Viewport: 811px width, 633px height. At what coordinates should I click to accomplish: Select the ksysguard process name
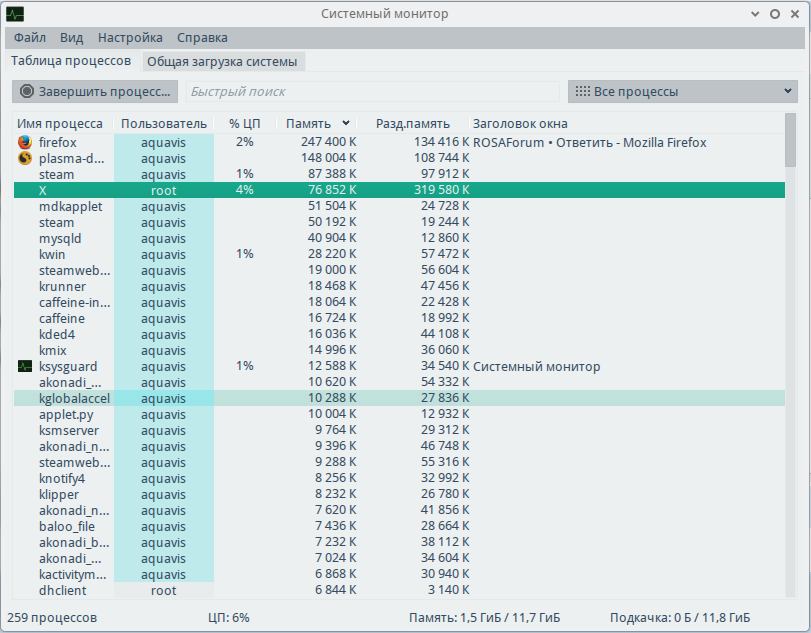pos(68,367)
